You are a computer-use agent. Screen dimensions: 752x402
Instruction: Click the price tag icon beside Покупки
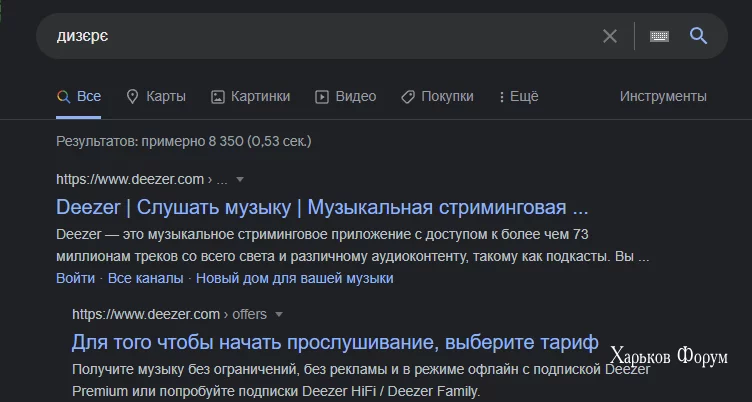pyautogui.click(x=408, y=97)
